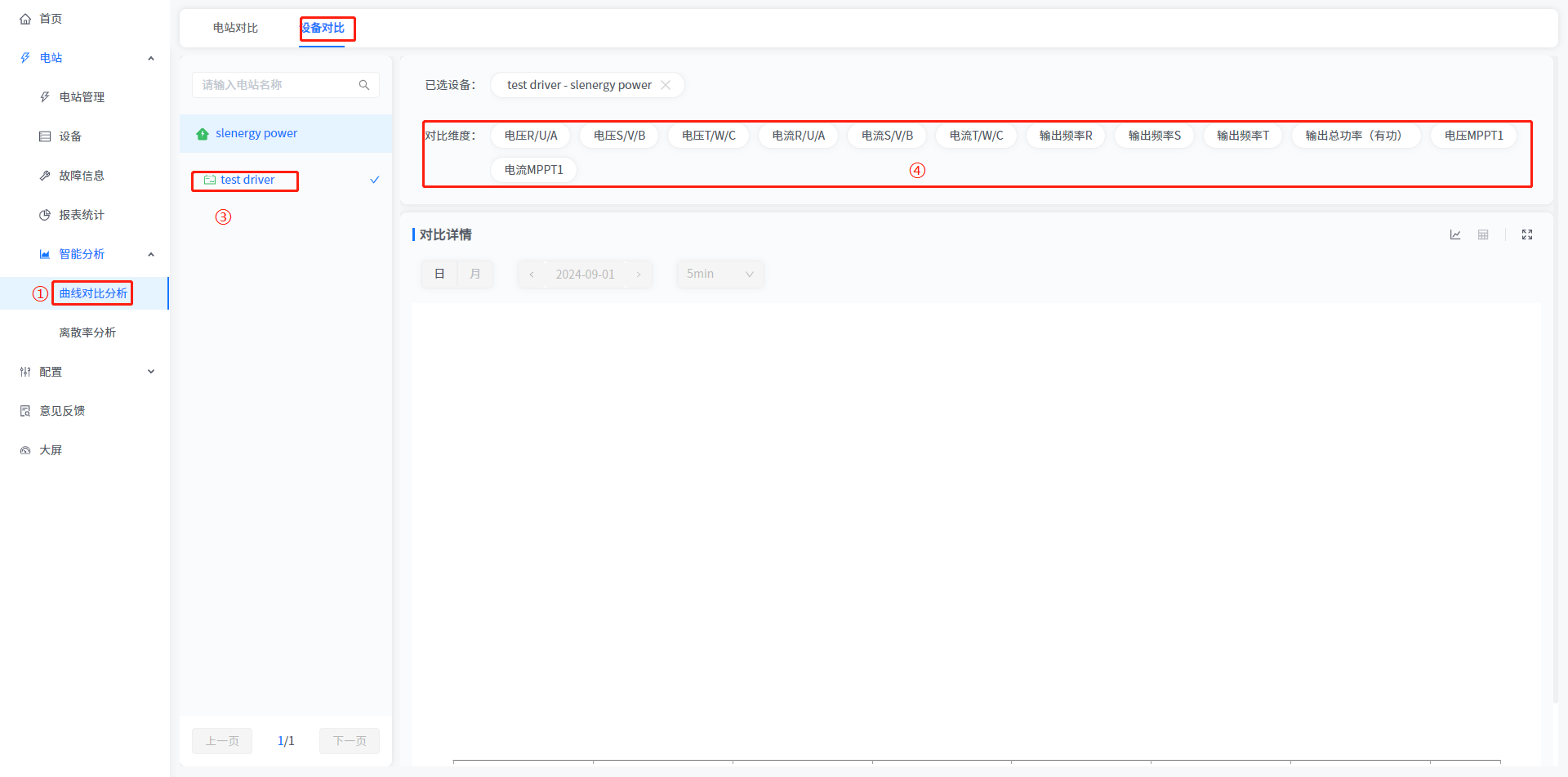
Task: Toggle the 电流MPPT1 comparison dimension
Action: click(x=533, y=170)
